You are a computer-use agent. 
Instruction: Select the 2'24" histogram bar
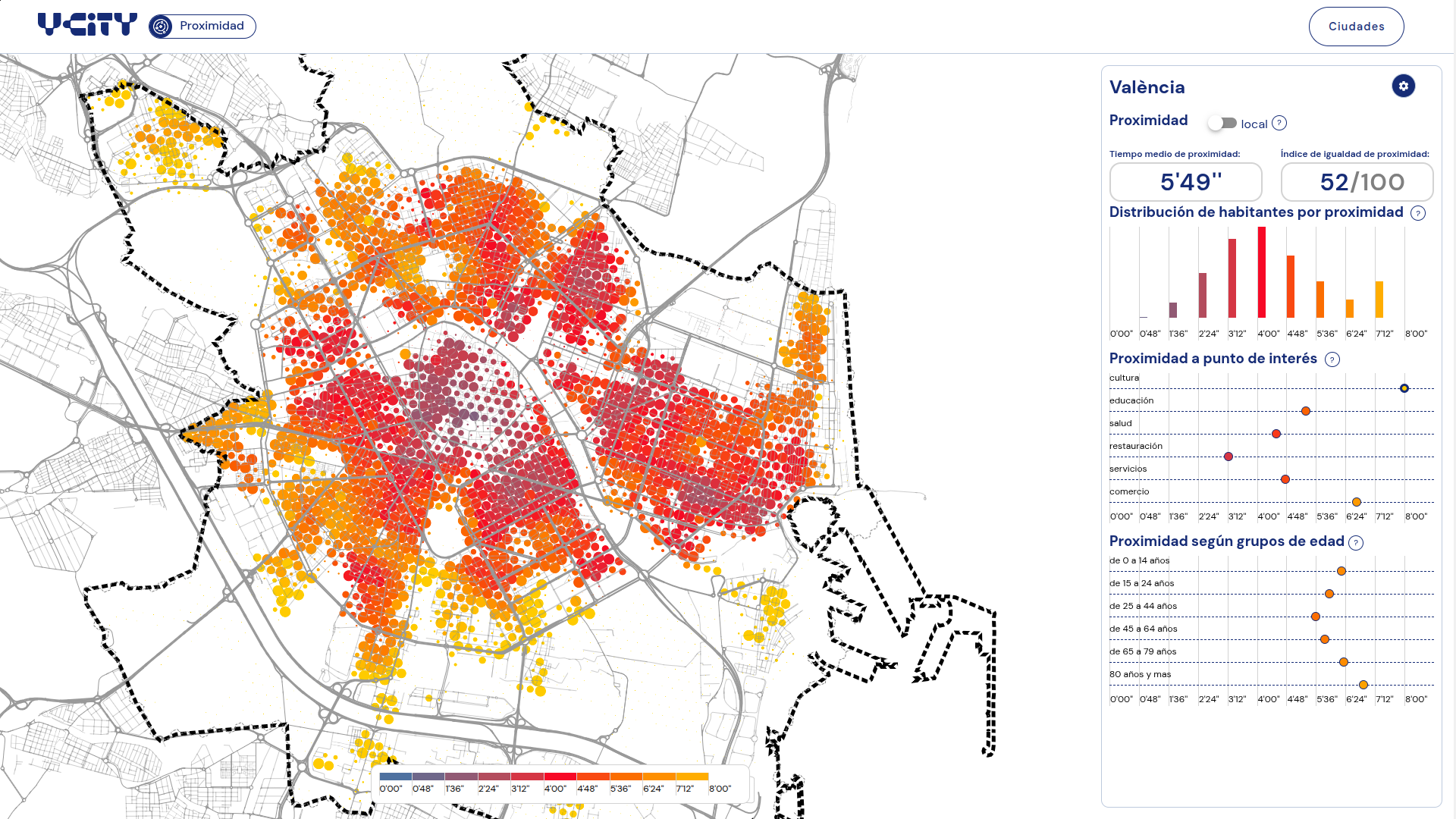[x=1203, y=296]
